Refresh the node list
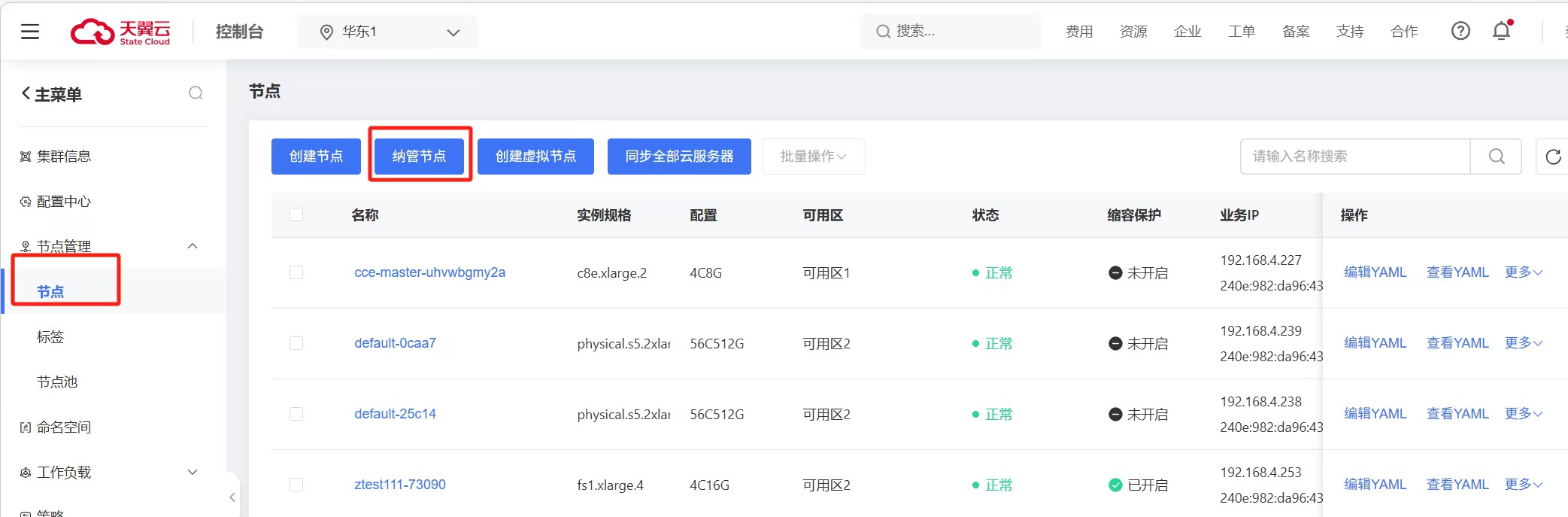 (1553, 157)
